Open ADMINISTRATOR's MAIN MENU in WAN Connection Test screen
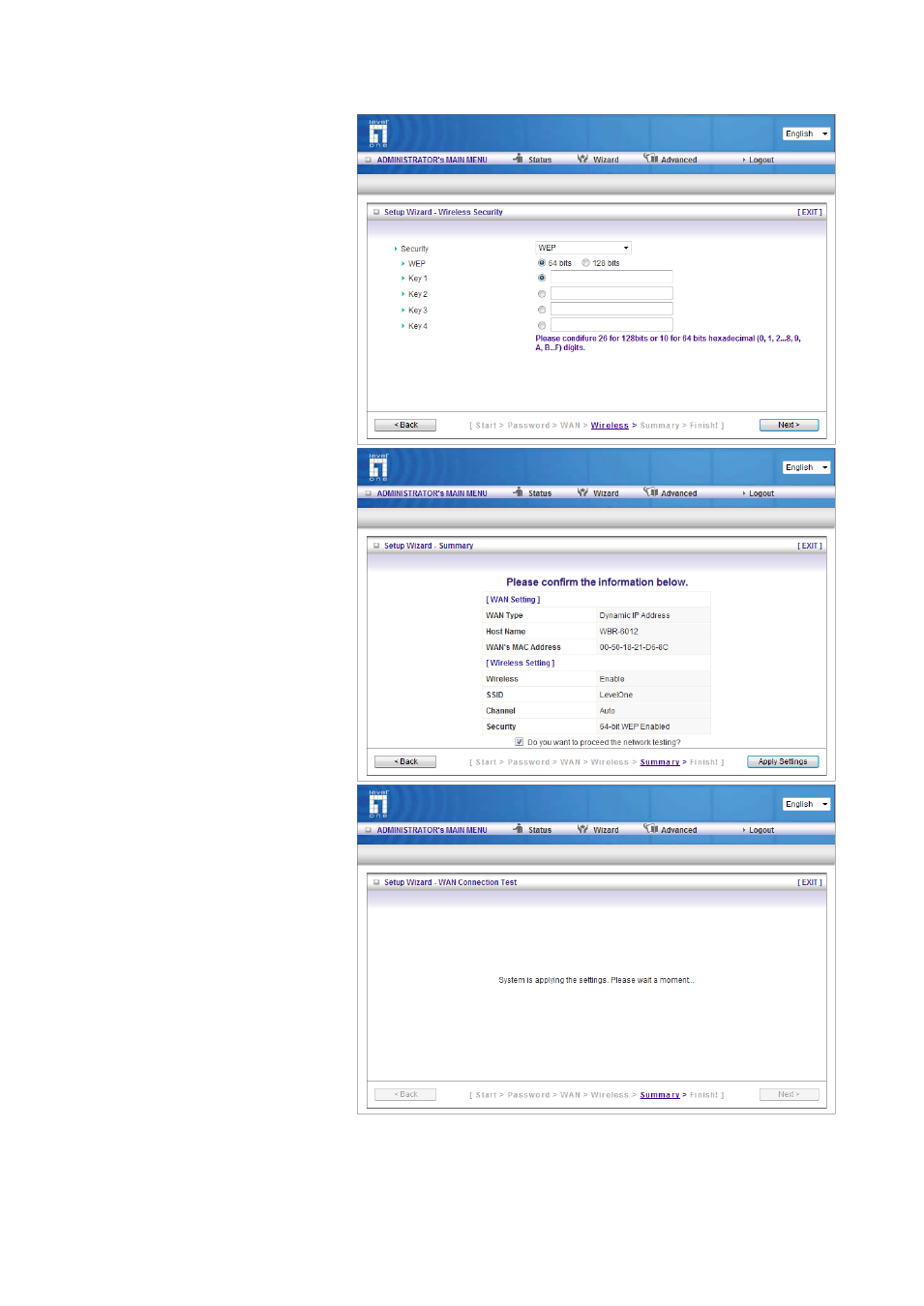The width and height of the screenshot is (924, 1306). 432,830
